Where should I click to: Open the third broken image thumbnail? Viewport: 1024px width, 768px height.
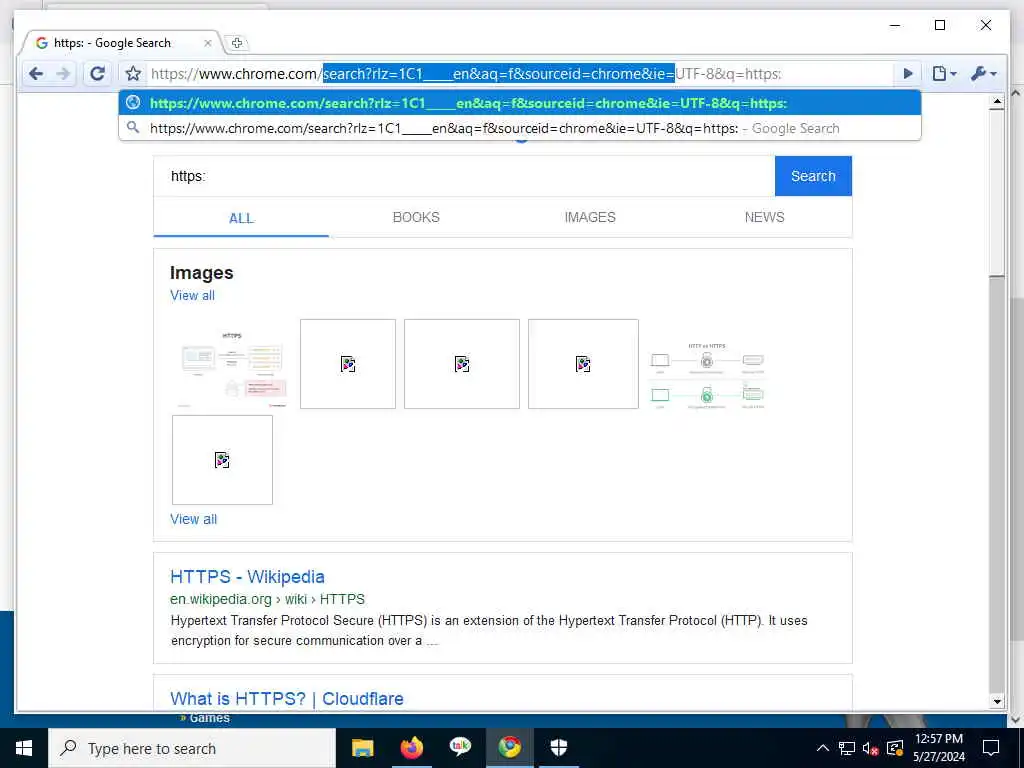coord(462,364)
